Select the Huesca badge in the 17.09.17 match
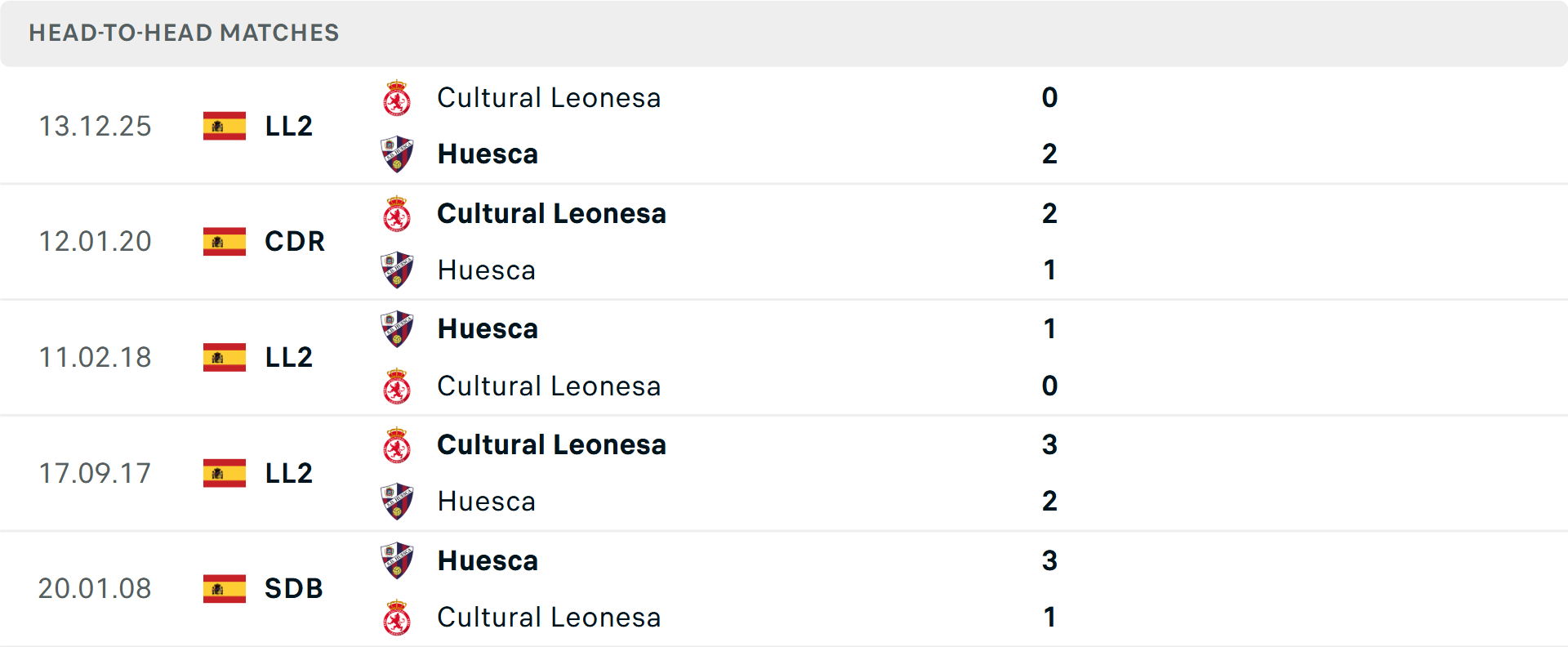Image resolution: width=1568 pixels, height=647 pixels. click(397, 501)
